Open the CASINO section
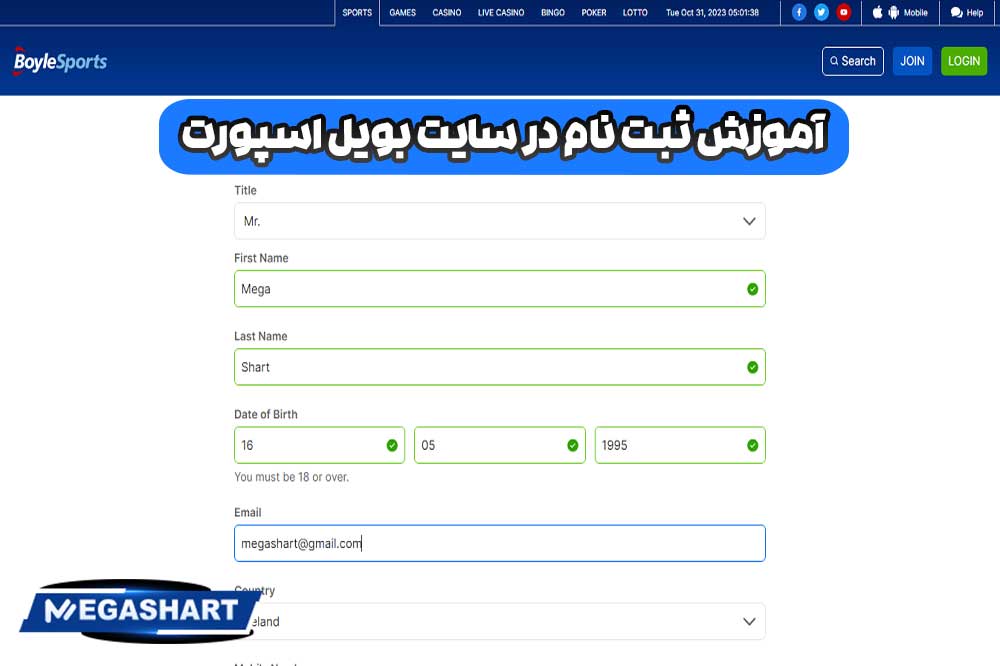 coord(446,12)
